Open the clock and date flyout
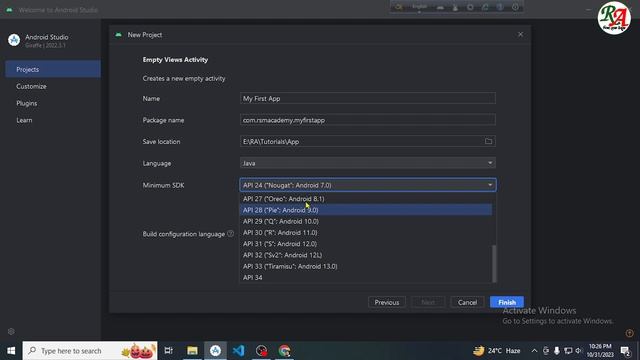 point(600,351)
